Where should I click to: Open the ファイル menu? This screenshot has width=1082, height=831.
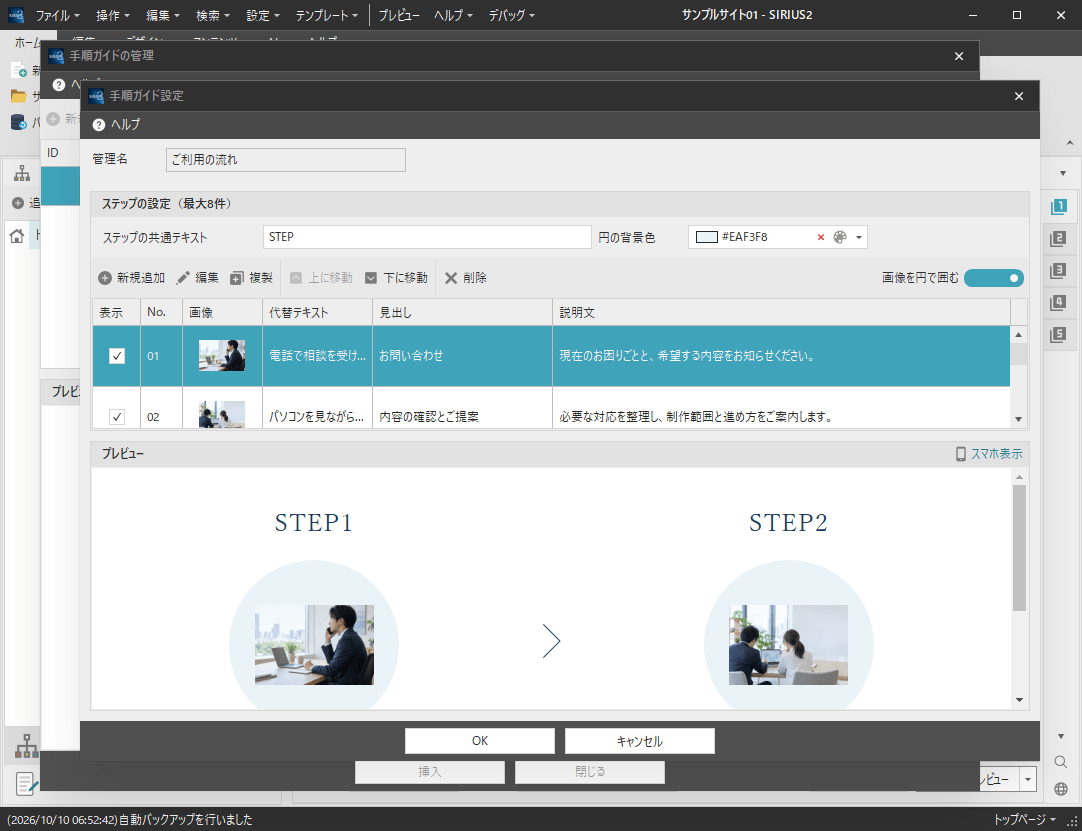(x=57, y=15)
